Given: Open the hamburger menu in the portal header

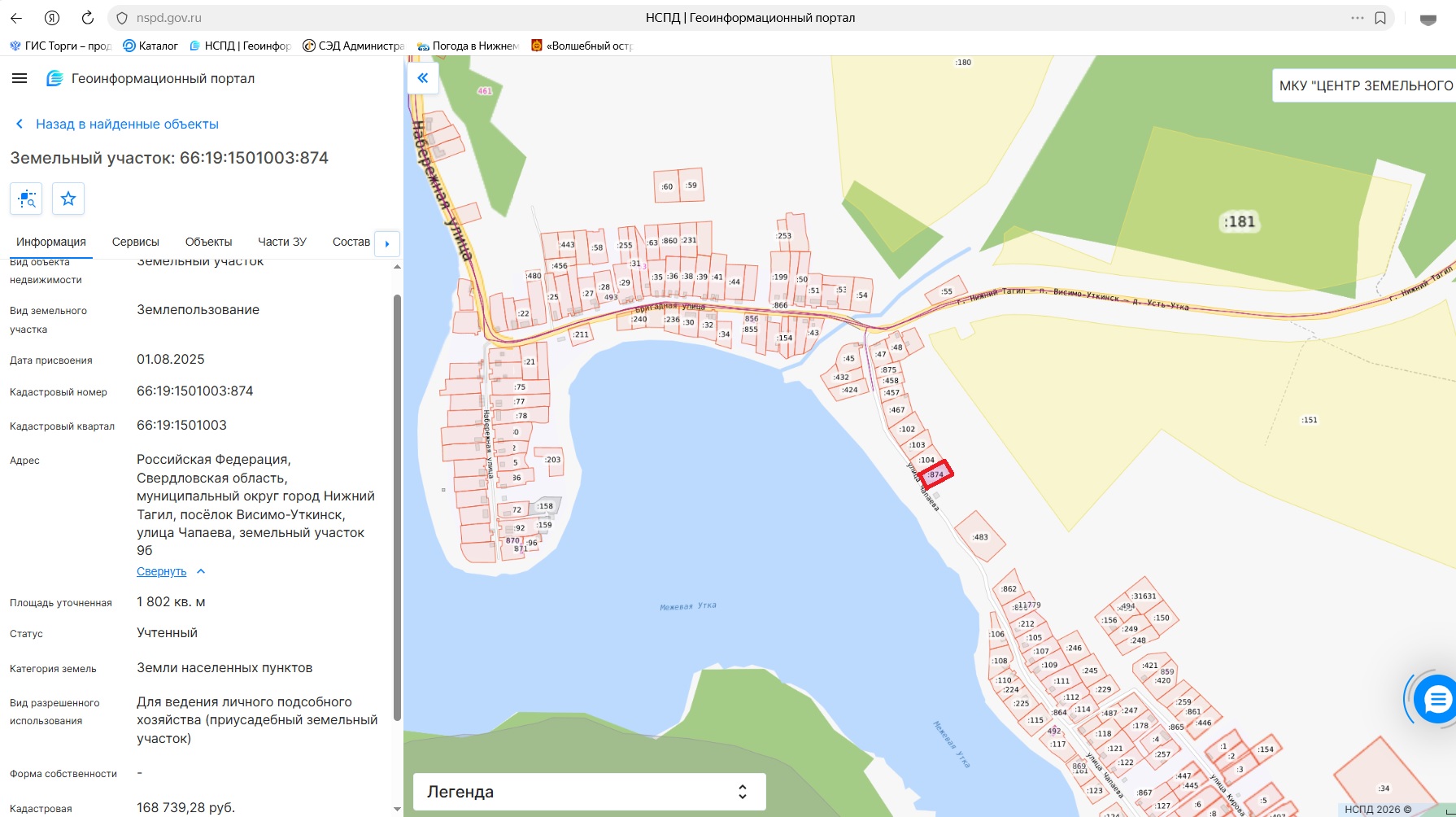Looking at the screenshot, I should pyautogui.click(x=20, y=78).
